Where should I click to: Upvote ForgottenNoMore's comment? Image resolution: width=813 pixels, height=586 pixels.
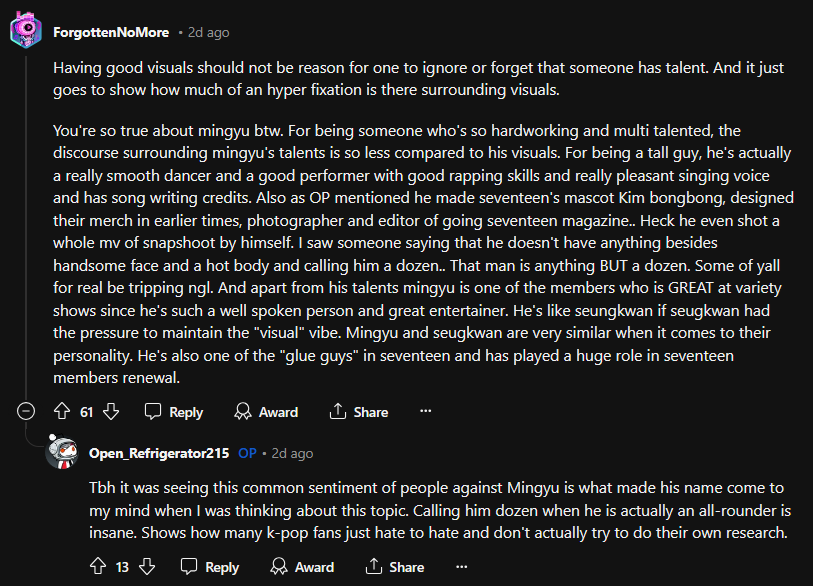click(61, 412)
